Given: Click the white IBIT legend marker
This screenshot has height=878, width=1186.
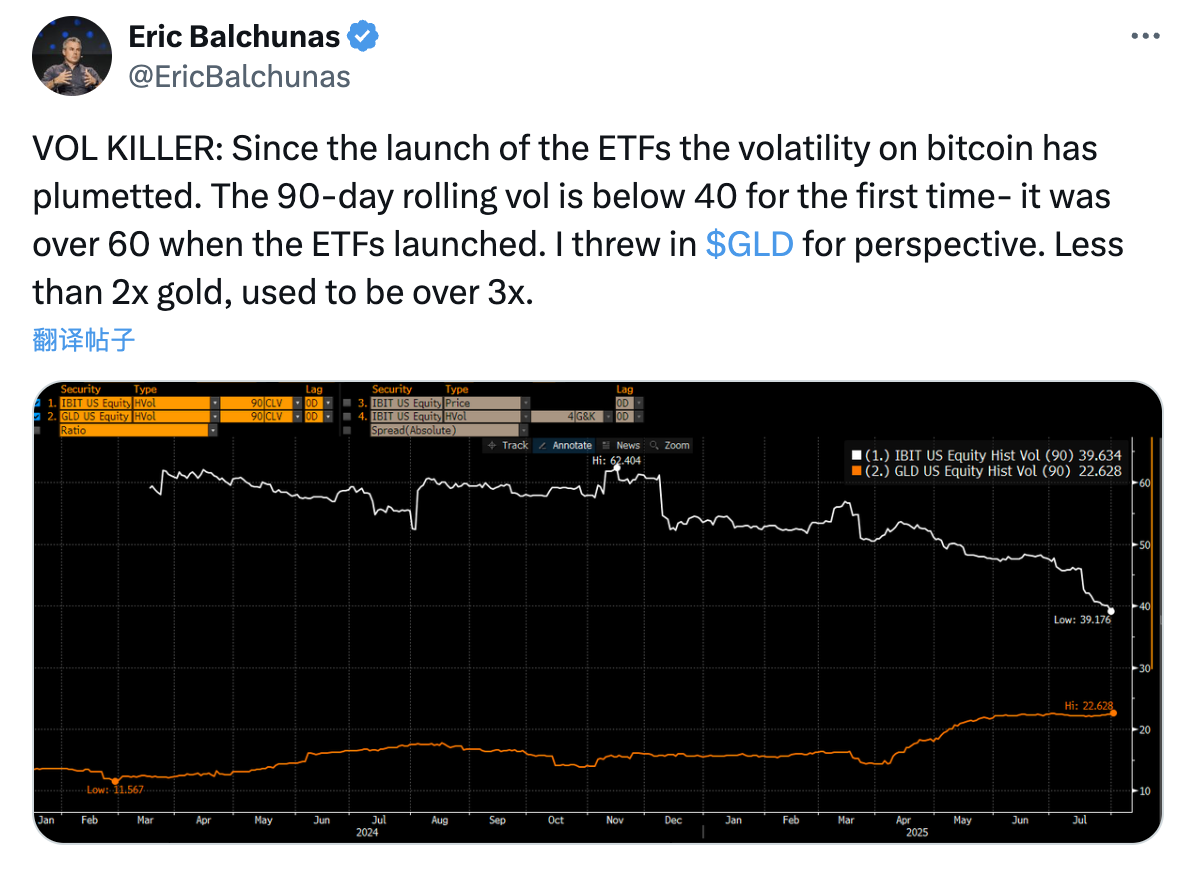Looking at the screenshot, I should [x=856, y=455].
